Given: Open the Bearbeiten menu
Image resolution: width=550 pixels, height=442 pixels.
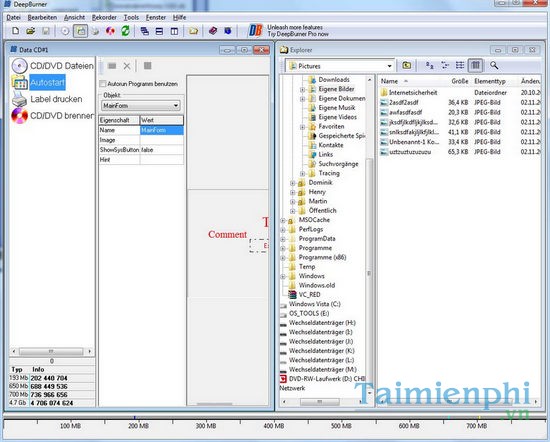Looking at the screenshot, I should (x=42, y=17).
